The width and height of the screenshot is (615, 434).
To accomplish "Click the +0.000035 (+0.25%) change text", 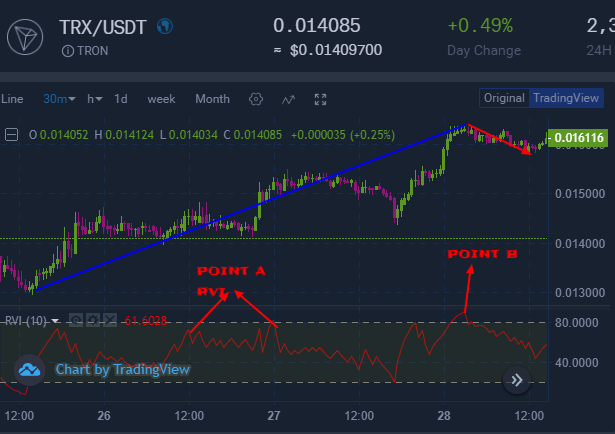I will point(343,135).
